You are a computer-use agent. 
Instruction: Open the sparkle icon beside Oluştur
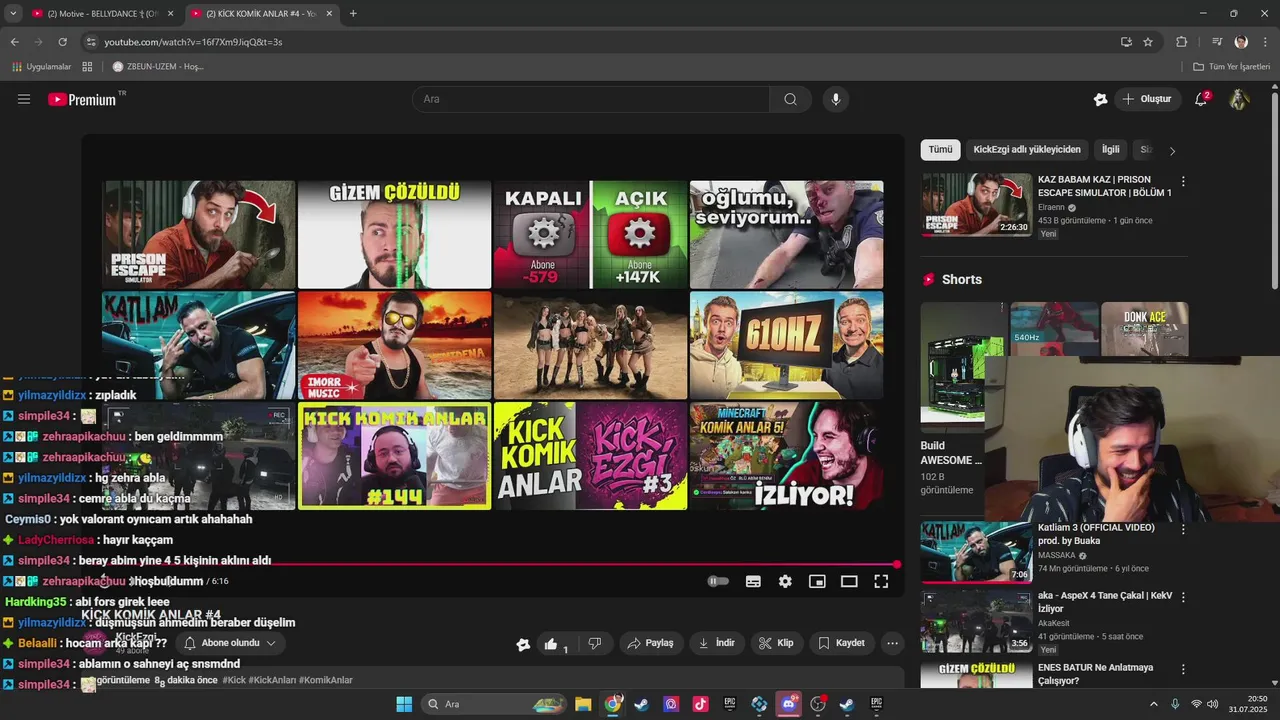pyautogui.click(x=1100, y=99)
